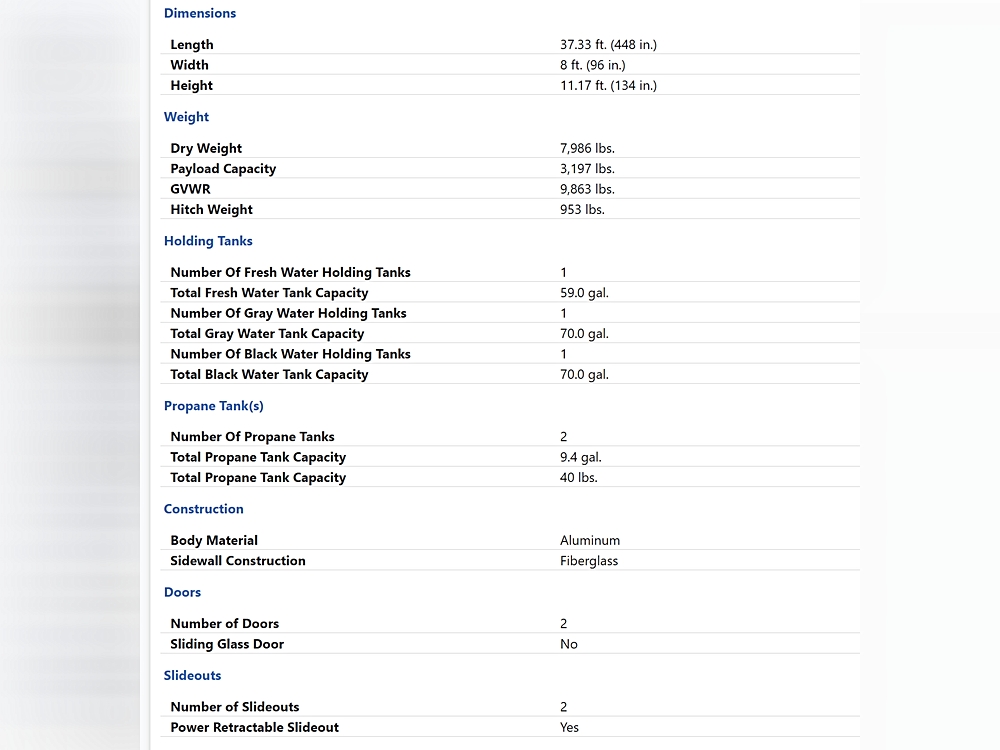Click the Number Of Propane Tanks label
Image resolution: width=1000 pixels, height=750 pixels.
coord(252,437)
